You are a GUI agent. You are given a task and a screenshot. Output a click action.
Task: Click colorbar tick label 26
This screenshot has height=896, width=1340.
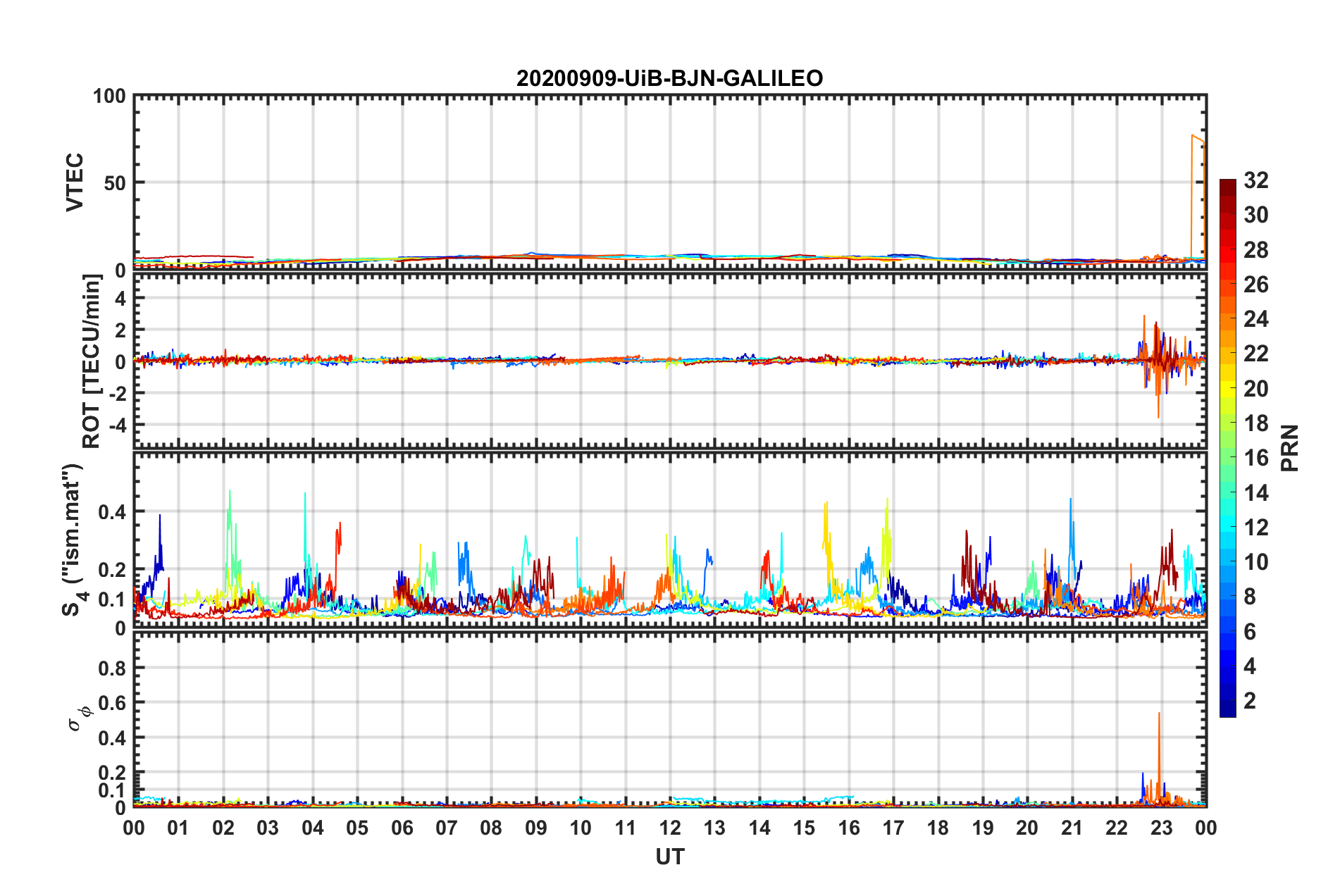point(1255,285)
